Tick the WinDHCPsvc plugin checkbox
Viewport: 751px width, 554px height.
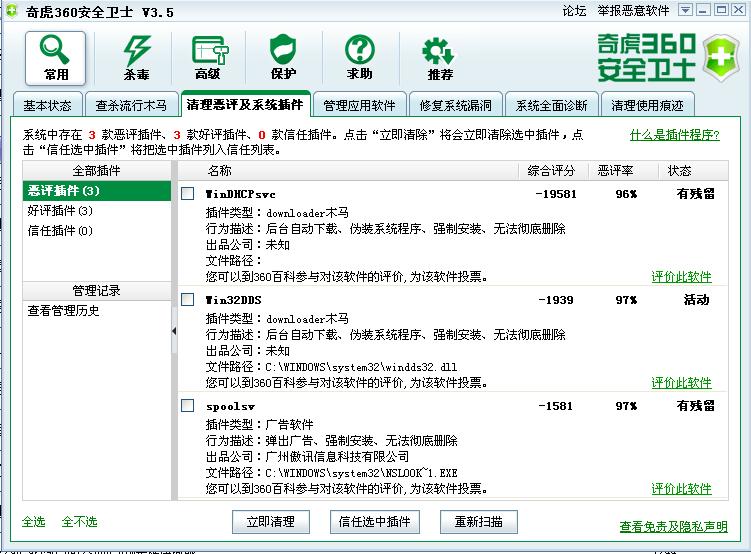188,193
